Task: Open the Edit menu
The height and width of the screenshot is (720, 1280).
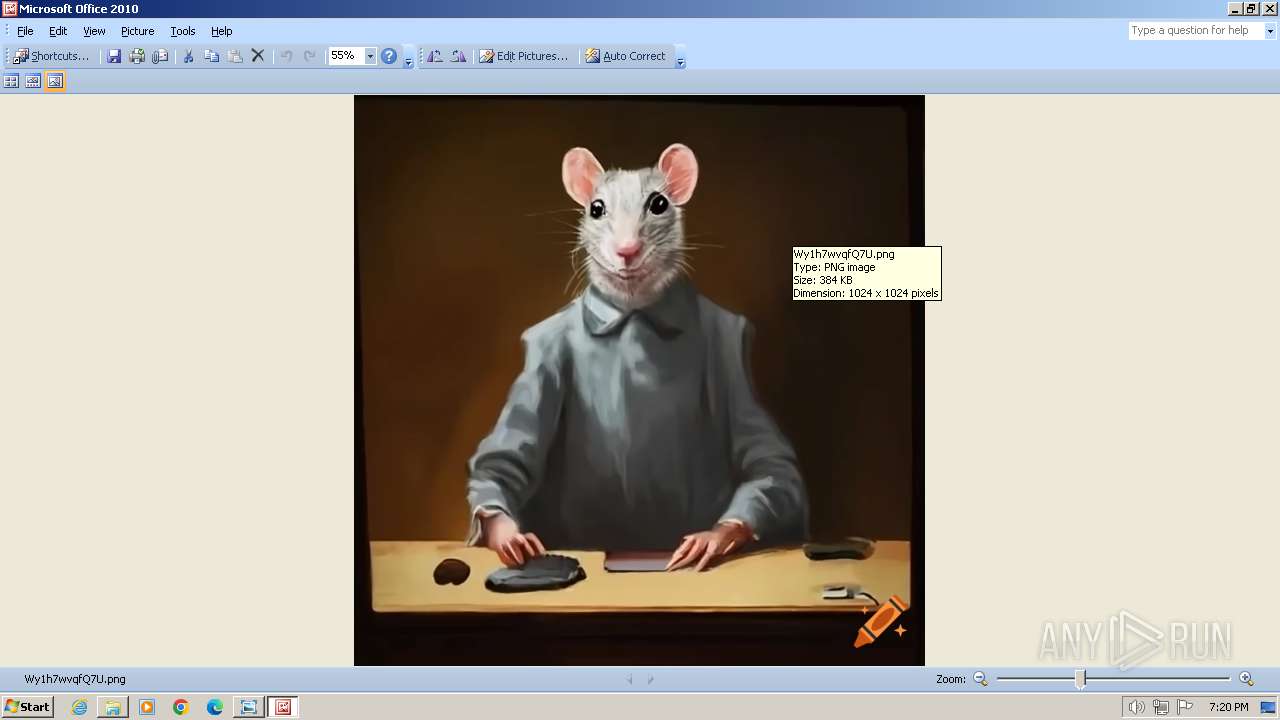Action: click(x=58, y=31)
